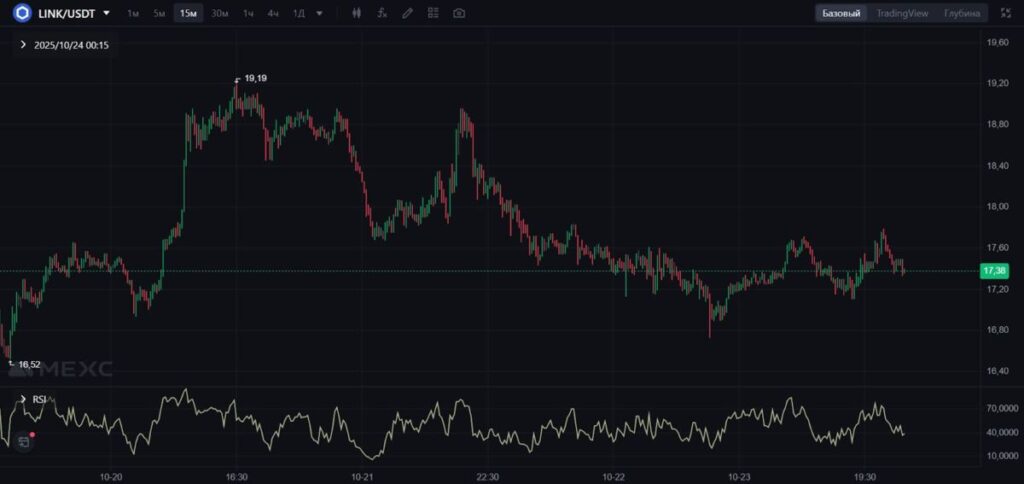Expand the chart to fullscreen

(x=1006, y=13)
